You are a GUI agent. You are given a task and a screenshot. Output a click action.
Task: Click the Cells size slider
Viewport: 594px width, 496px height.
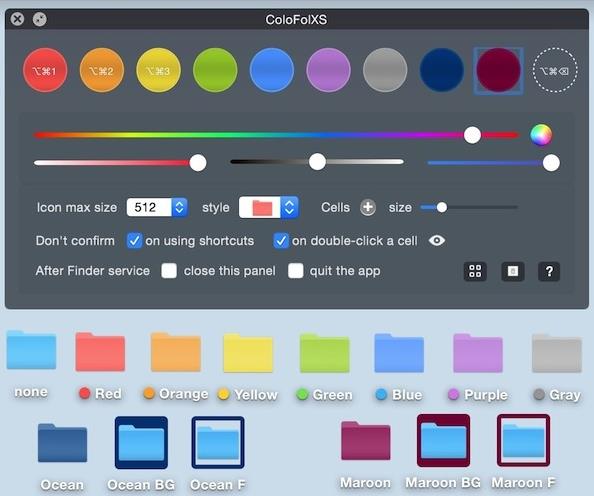[469, 207]
